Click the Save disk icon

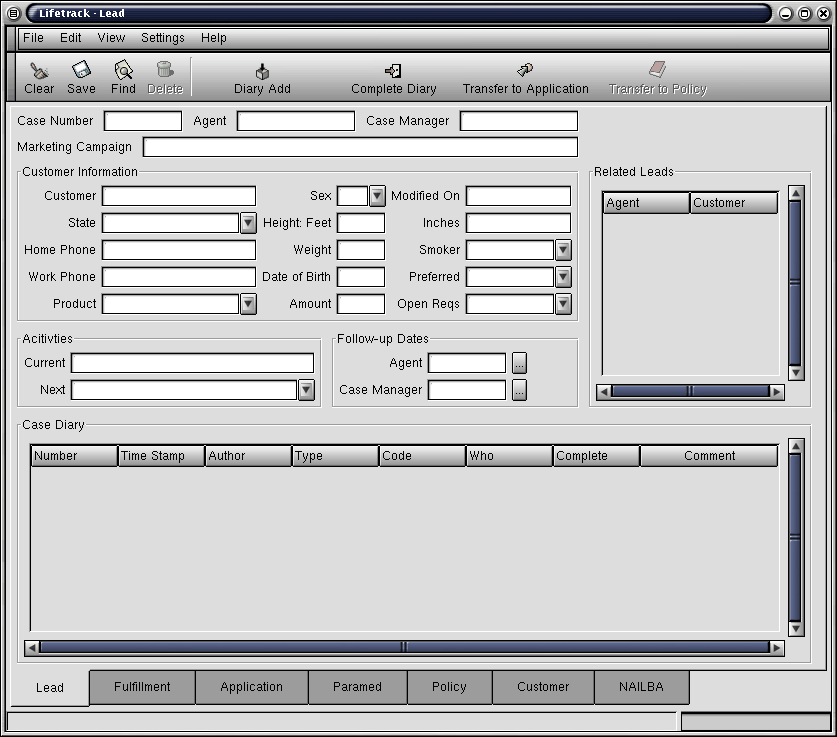(81, 70)
